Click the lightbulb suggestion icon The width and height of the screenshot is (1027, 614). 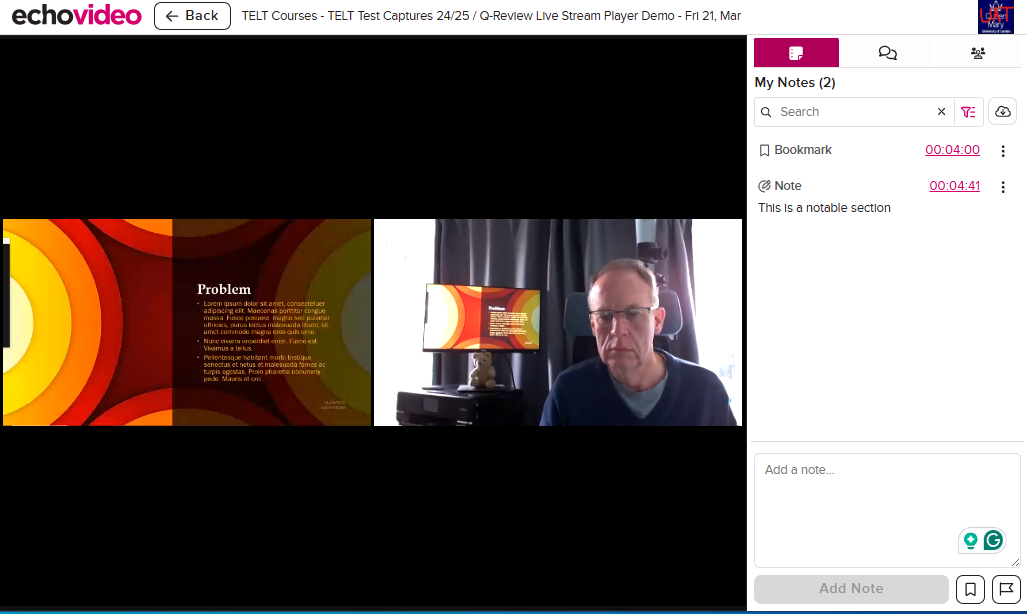pyautogui.click(x=969, y=539)
